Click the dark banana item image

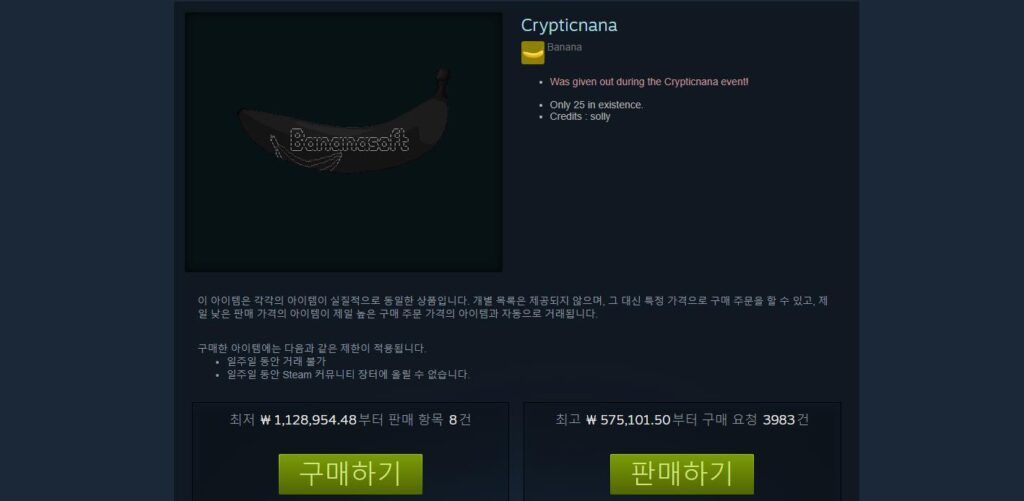(344, 141)
